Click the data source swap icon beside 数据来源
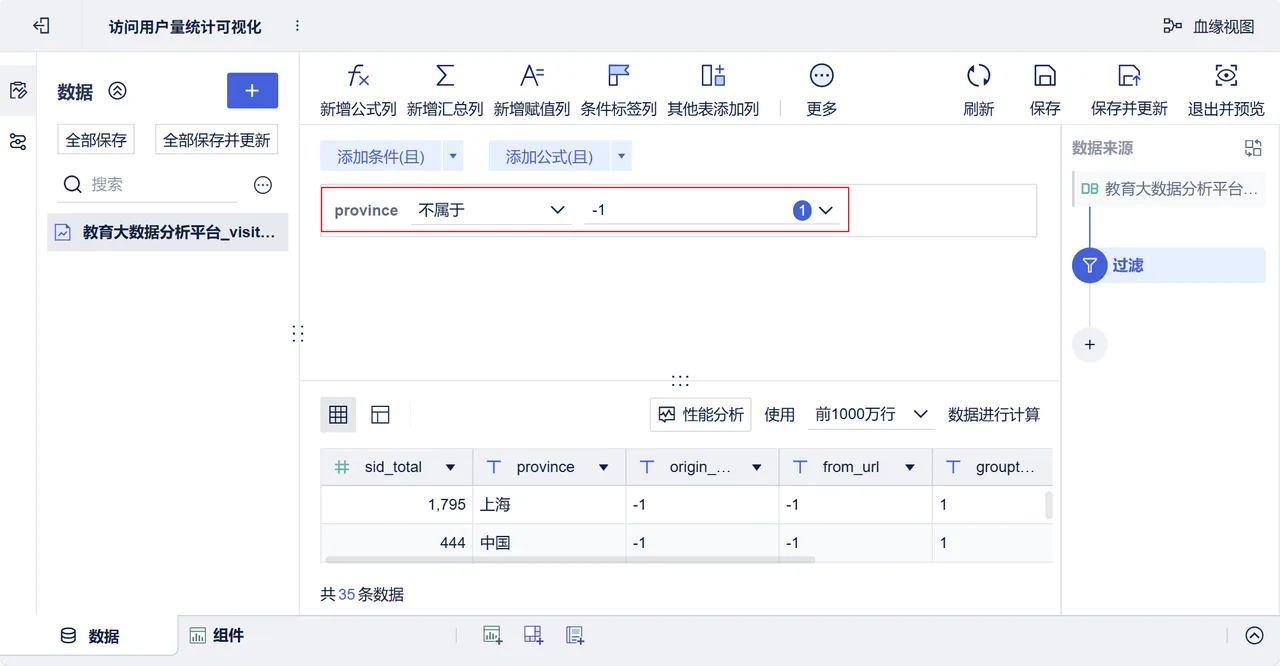Image resolution: width=1280 pixels, height=666 pixels. 1253,148
